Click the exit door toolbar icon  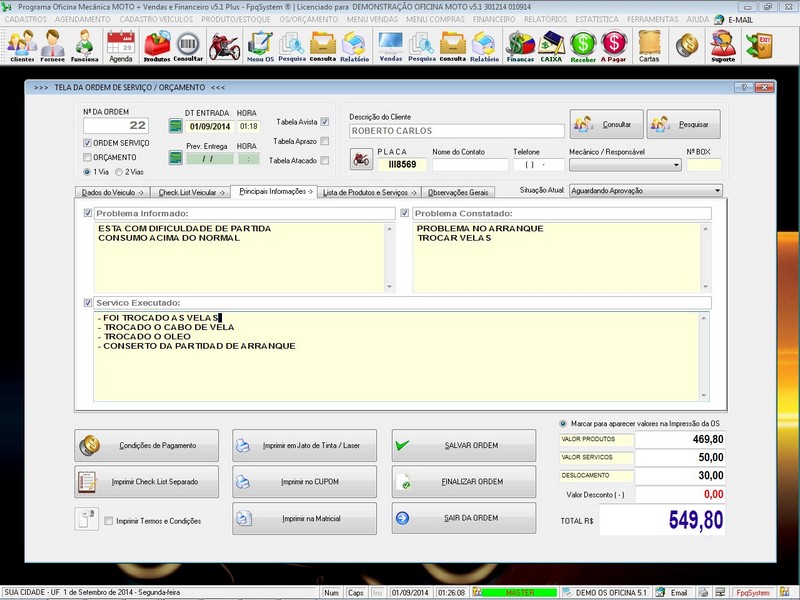759,45
